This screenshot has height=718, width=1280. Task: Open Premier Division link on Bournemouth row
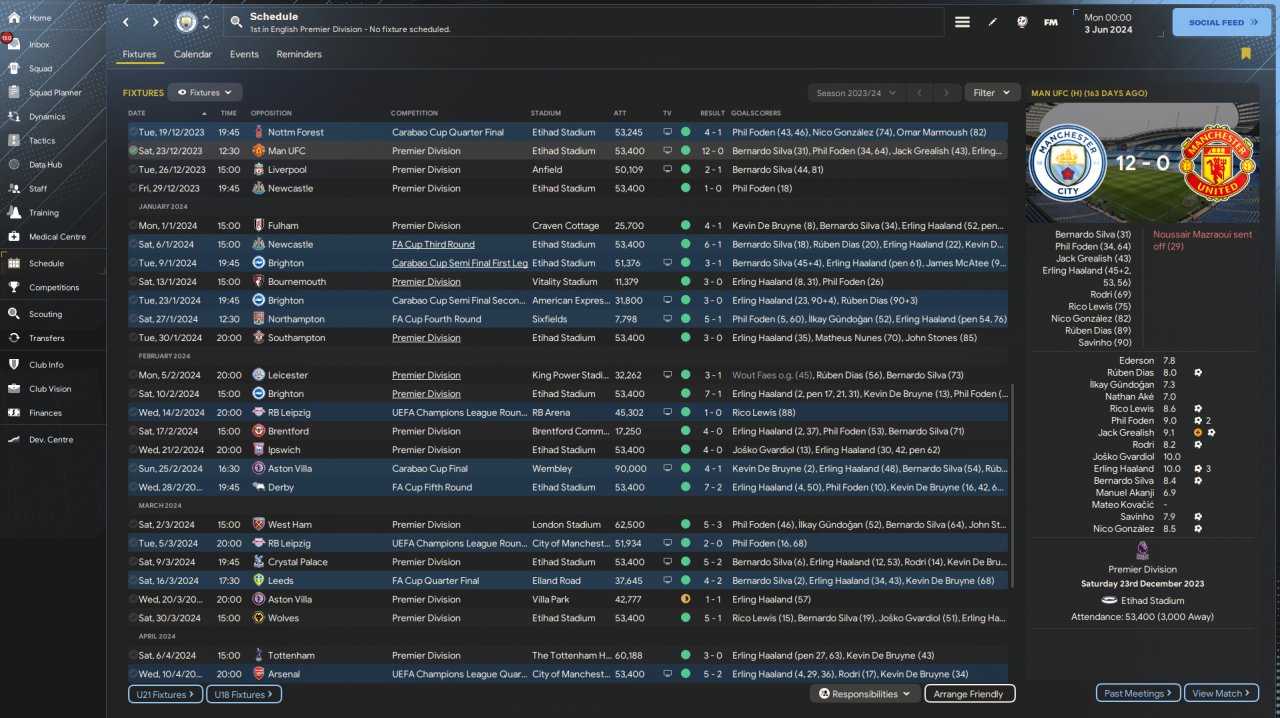[426, 282]
